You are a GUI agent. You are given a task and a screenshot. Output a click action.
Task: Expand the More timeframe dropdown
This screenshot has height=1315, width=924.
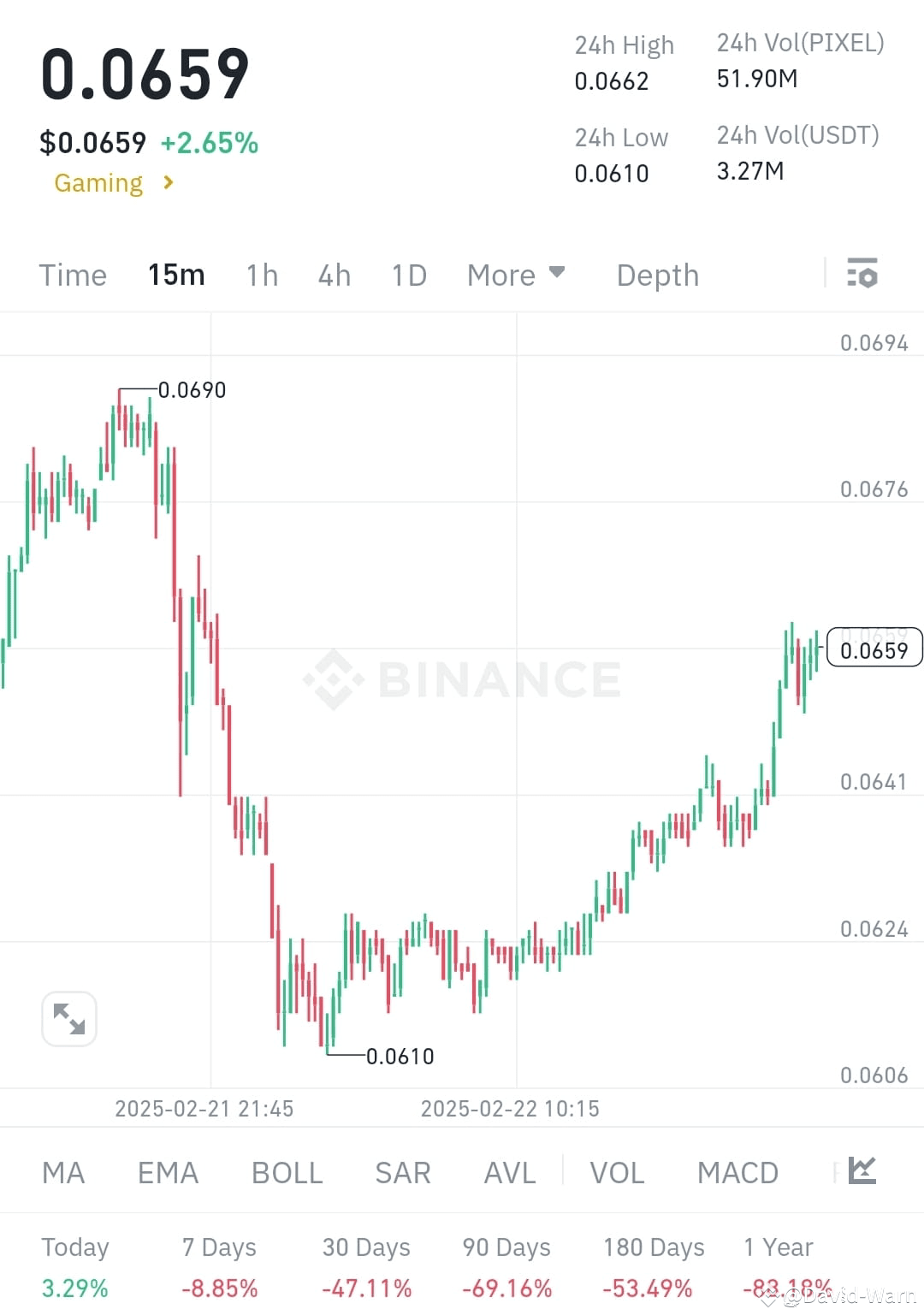point(516,275)
